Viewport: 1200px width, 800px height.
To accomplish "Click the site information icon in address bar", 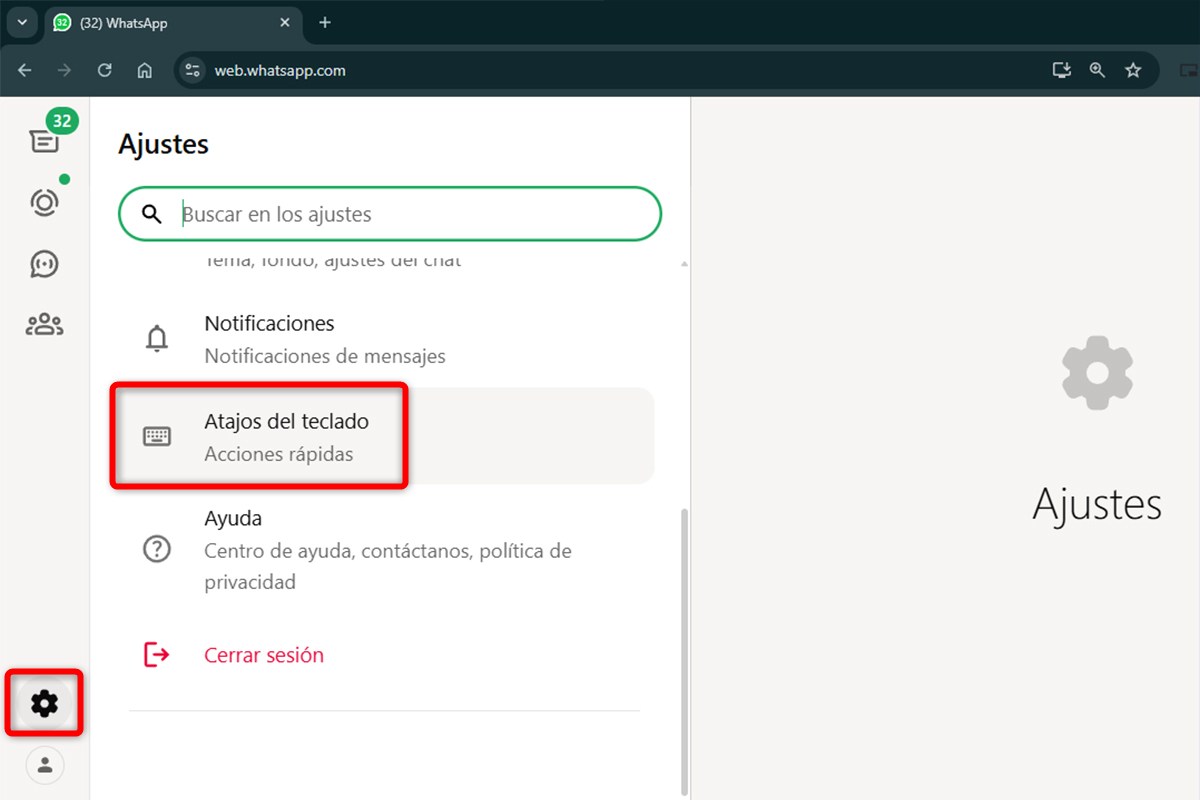I will pos(194,70).
